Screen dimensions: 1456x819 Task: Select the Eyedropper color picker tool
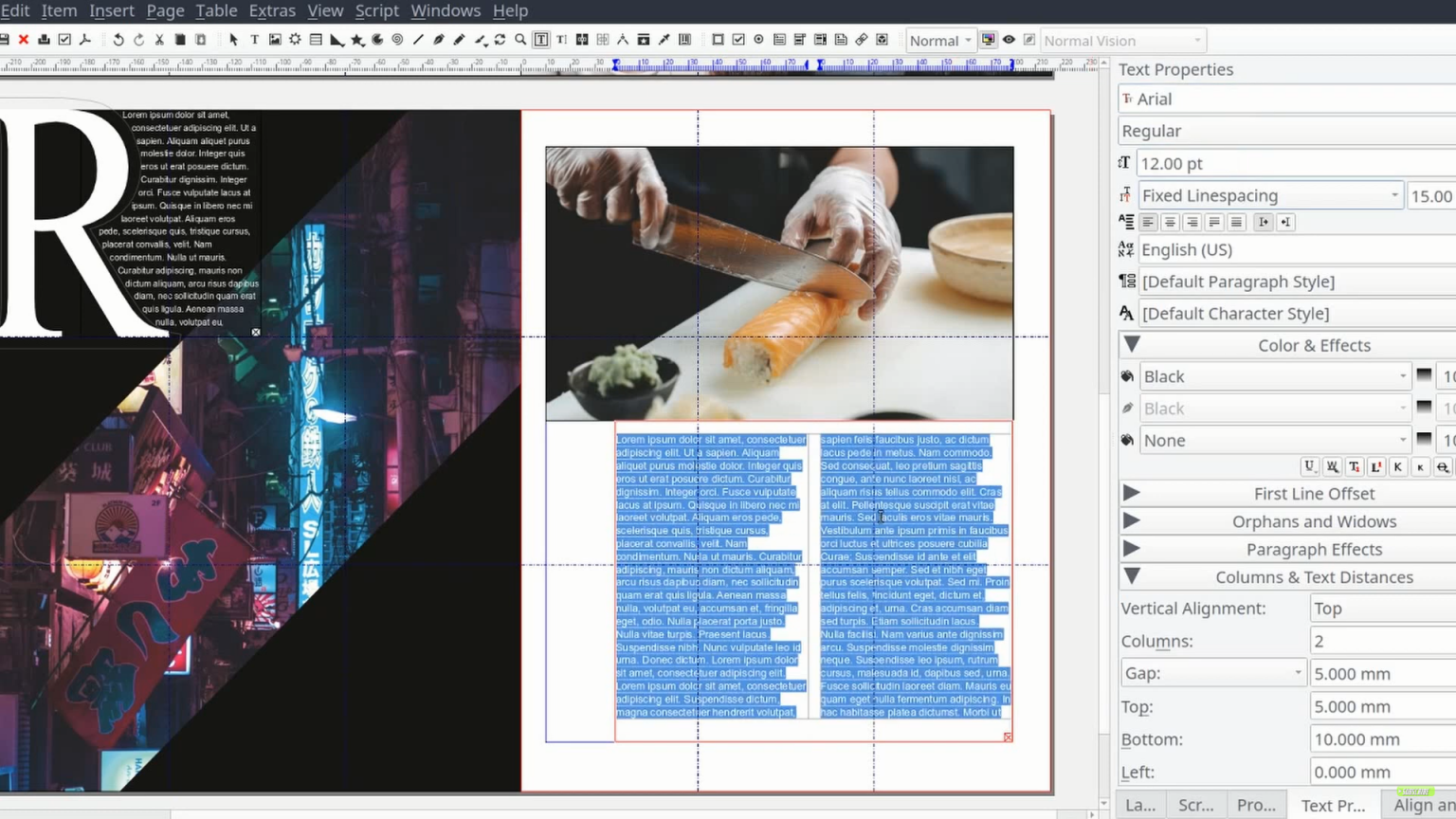pos(662,40)
